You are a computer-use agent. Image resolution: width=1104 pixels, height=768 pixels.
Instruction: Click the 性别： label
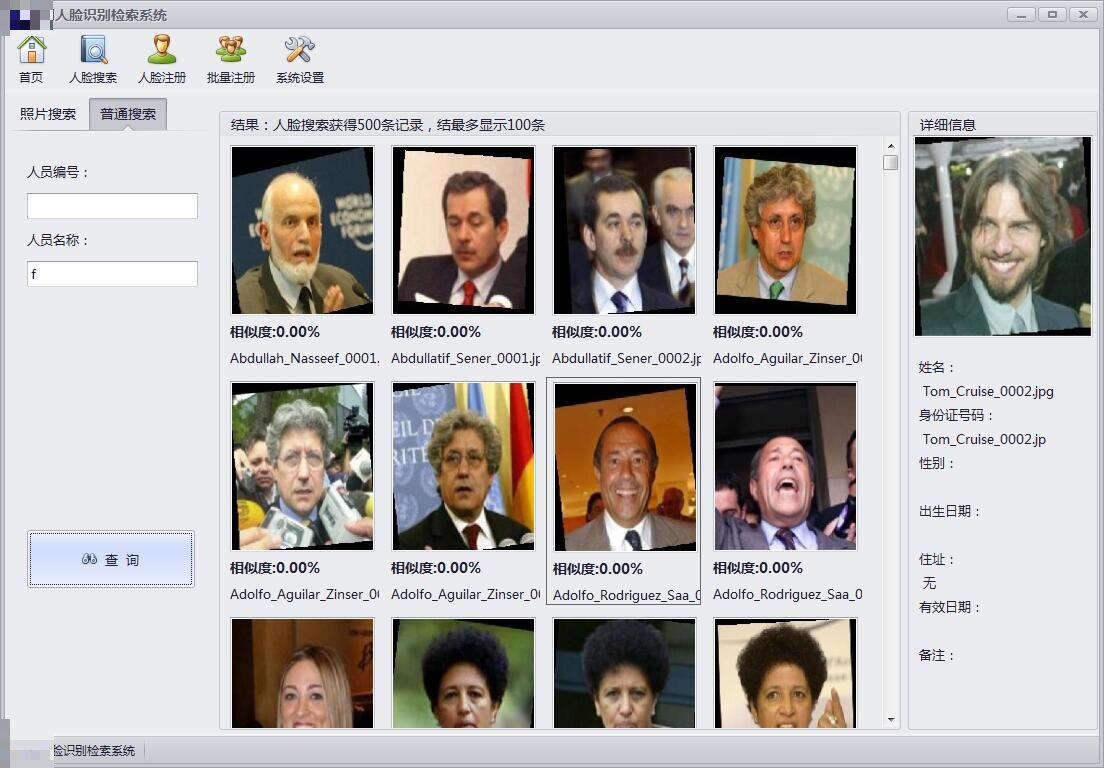(937, 463)
